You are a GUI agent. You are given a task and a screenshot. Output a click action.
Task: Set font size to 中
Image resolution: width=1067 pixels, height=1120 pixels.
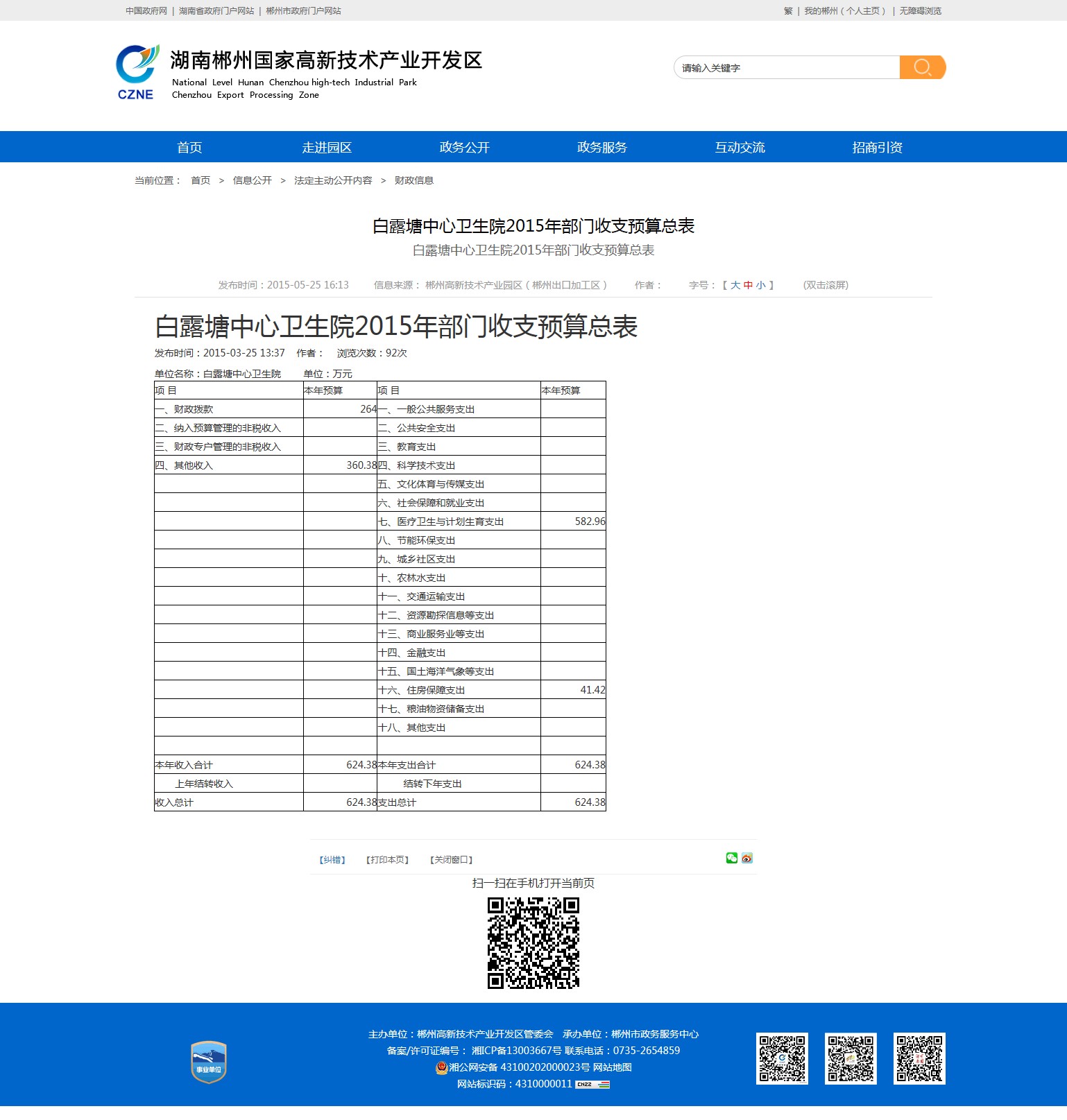coord(748,285)
